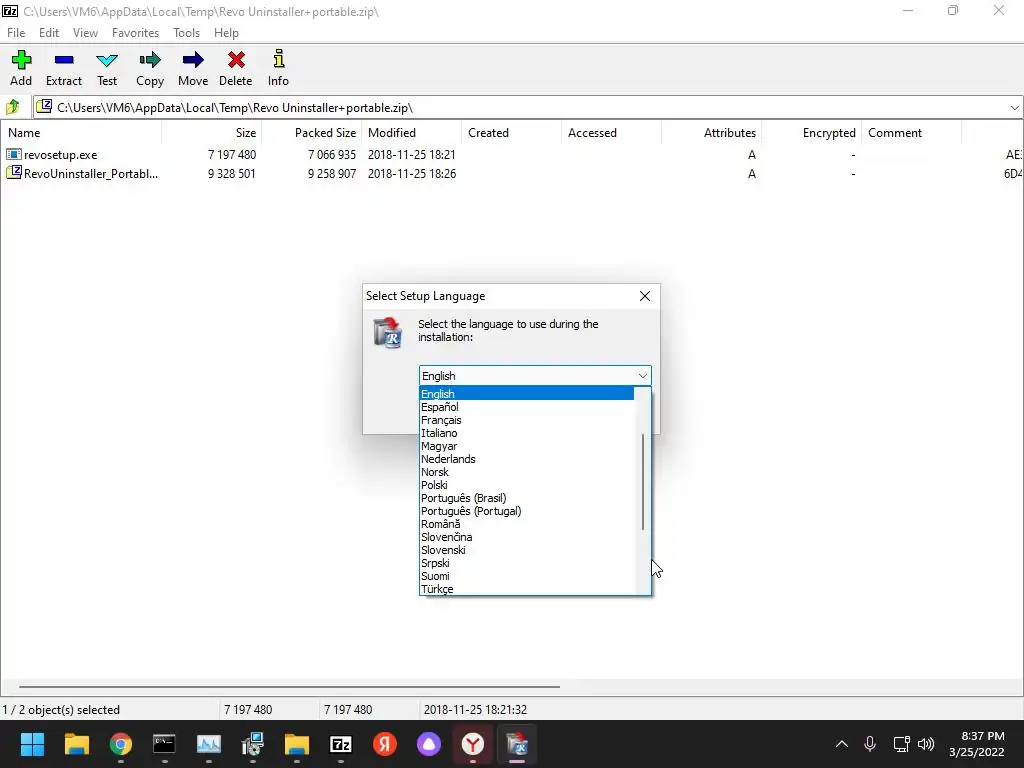Select Slovenčina in the language list
Image resolution: width=1024 pixels, height=768 pixels.
526,537
